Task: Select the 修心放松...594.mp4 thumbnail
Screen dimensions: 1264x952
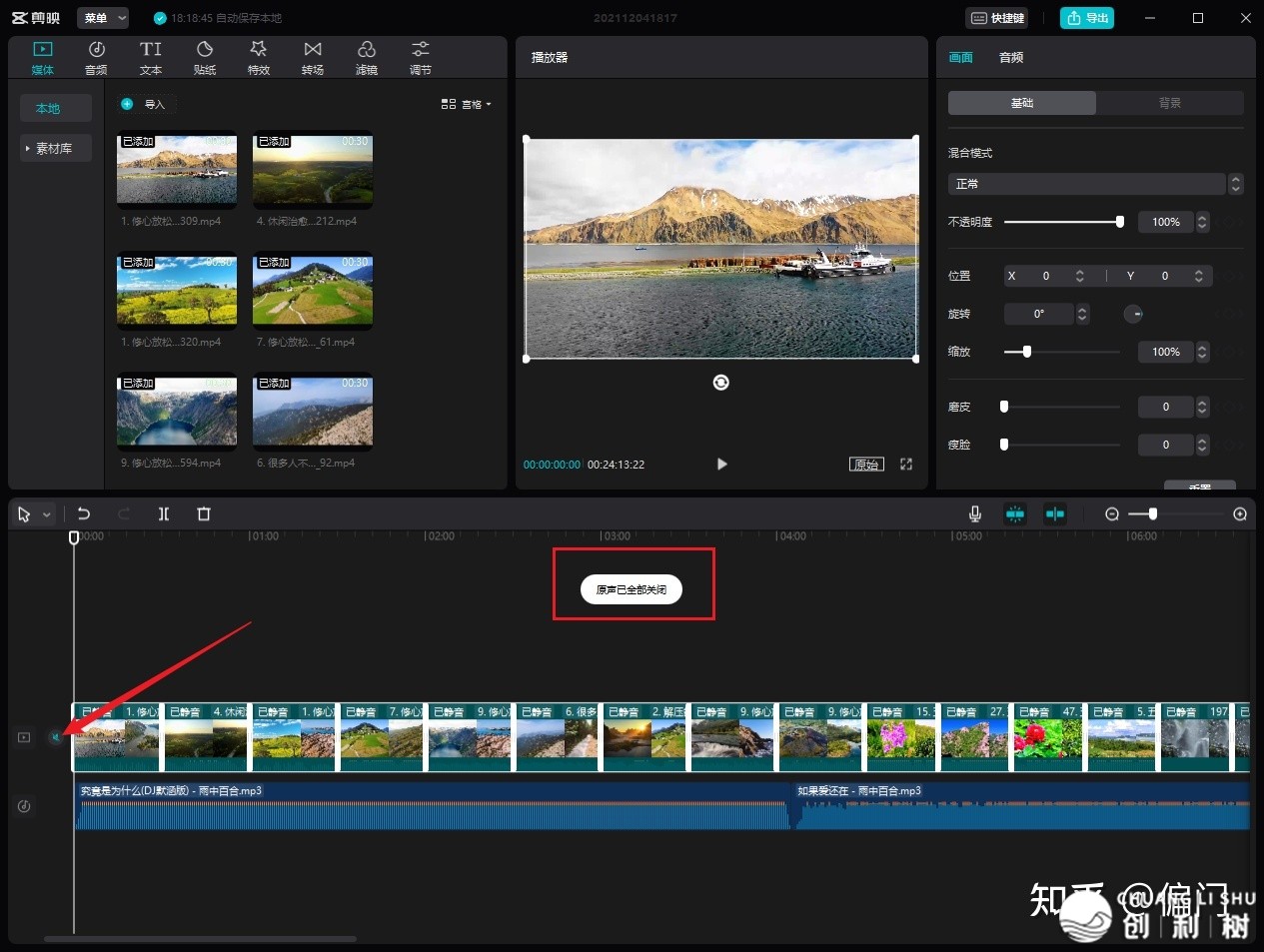Action: 177,412
